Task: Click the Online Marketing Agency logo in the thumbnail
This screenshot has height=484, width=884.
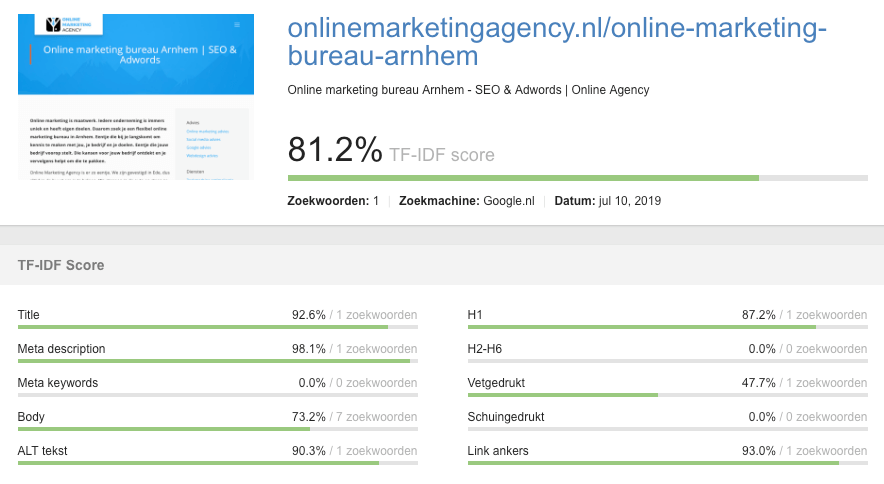Action: pyautogui.click(x=69, y=24)
